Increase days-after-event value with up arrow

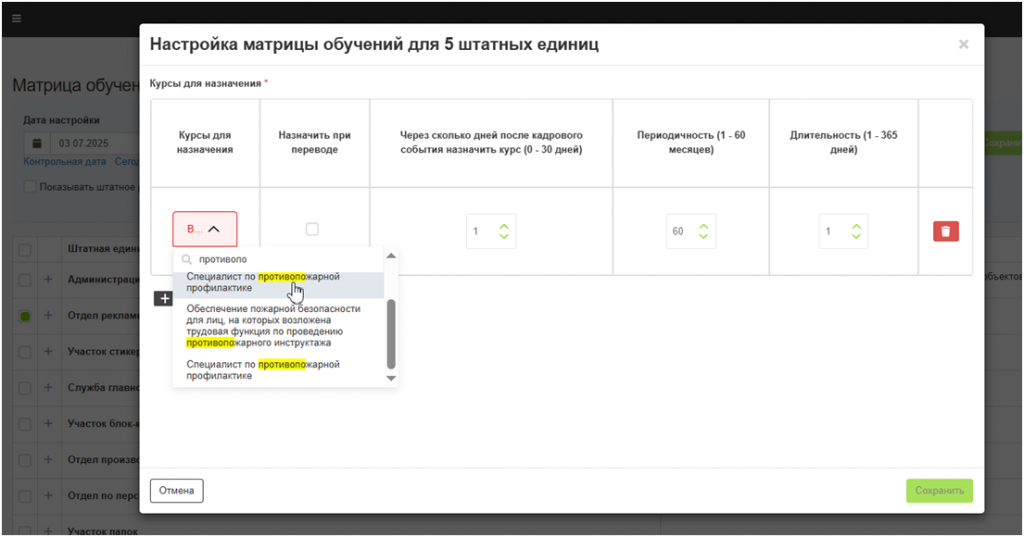tap(504, 225)
